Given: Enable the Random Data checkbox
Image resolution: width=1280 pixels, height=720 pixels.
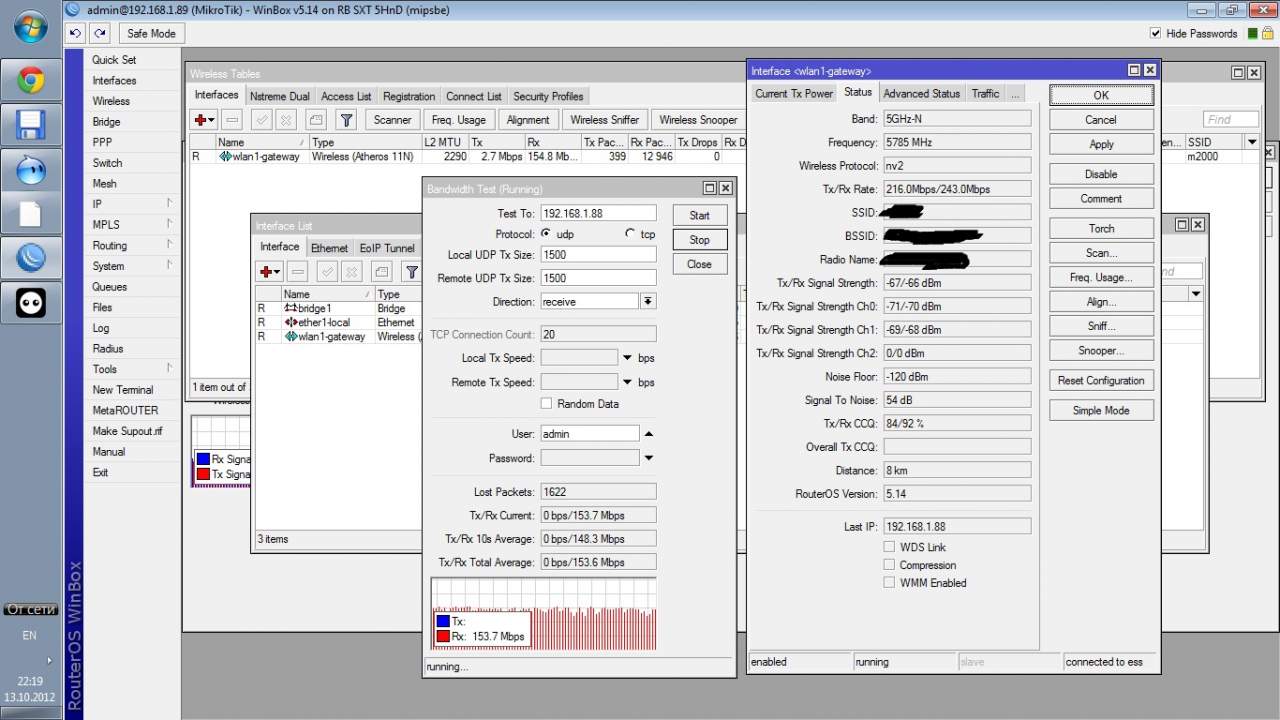Looking at the screenshot, I should click(x=546, y=404).
